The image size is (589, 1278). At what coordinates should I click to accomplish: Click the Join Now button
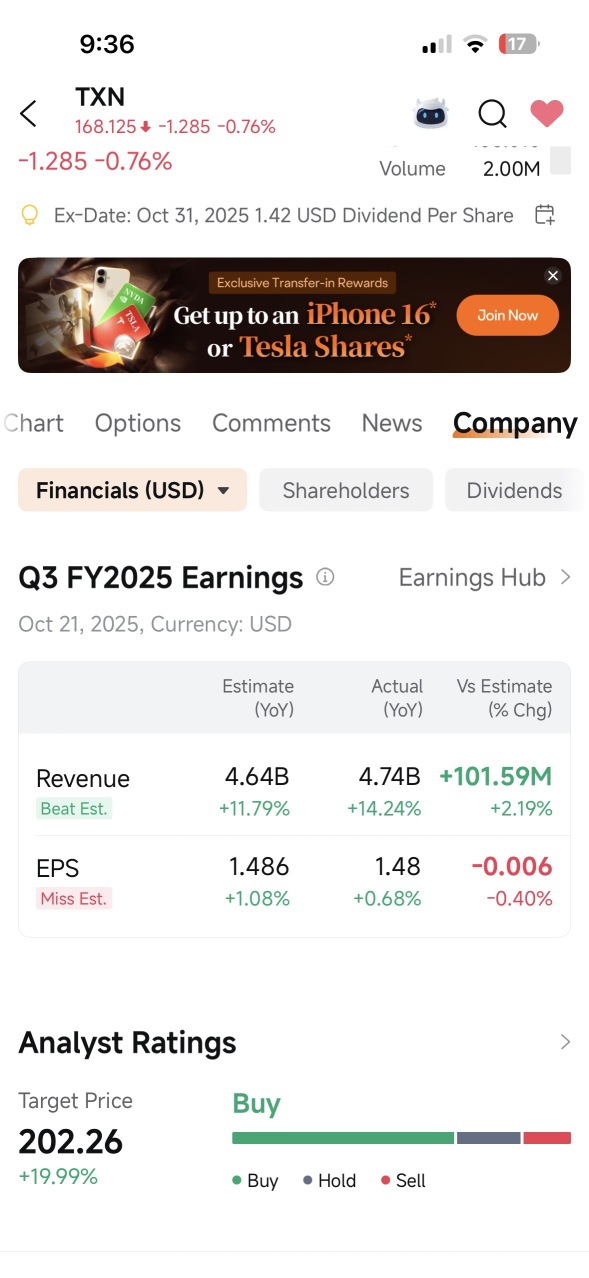[508, 315]
